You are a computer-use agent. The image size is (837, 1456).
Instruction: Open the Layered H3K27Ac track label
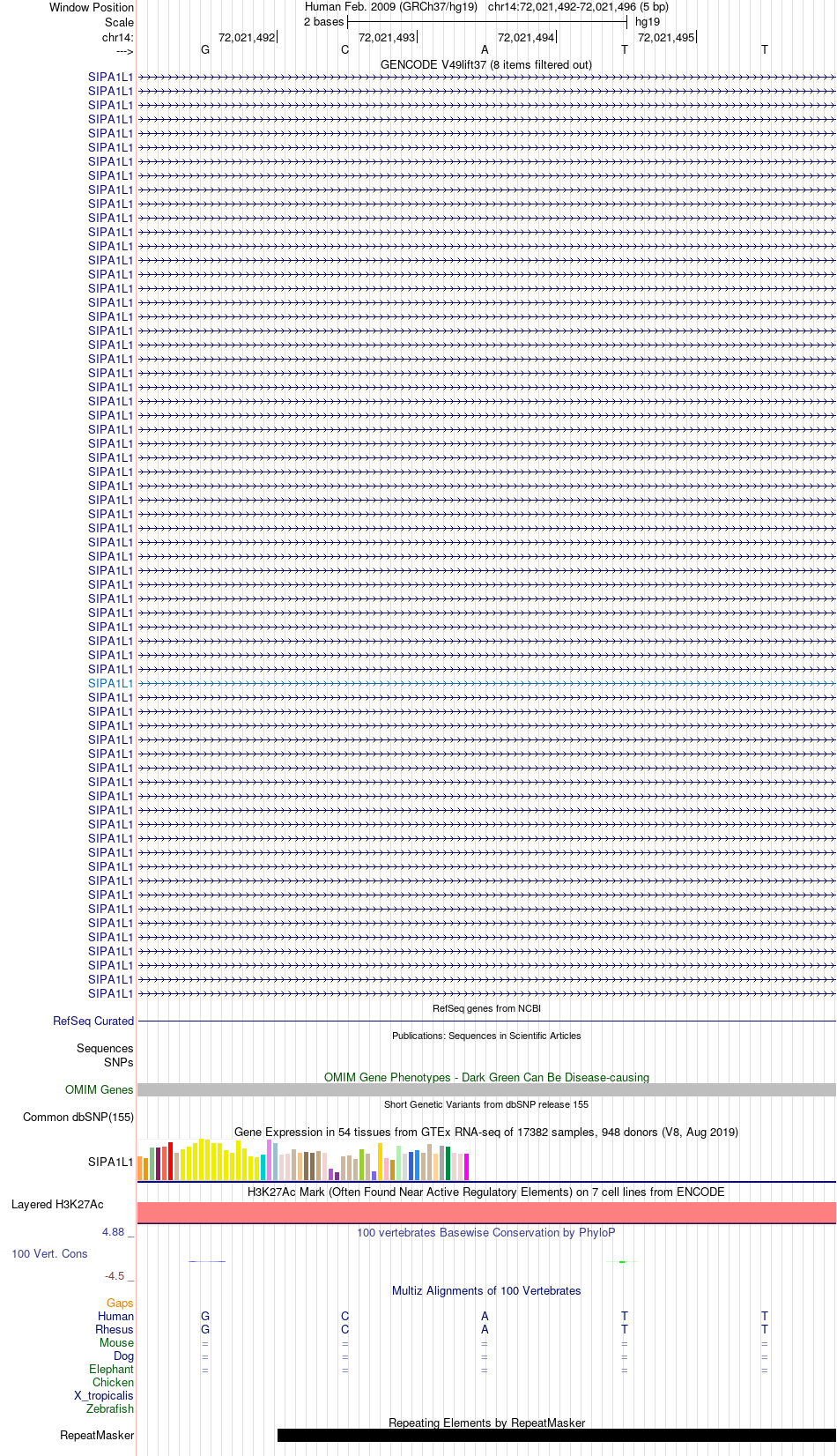tap(57, 1204)
